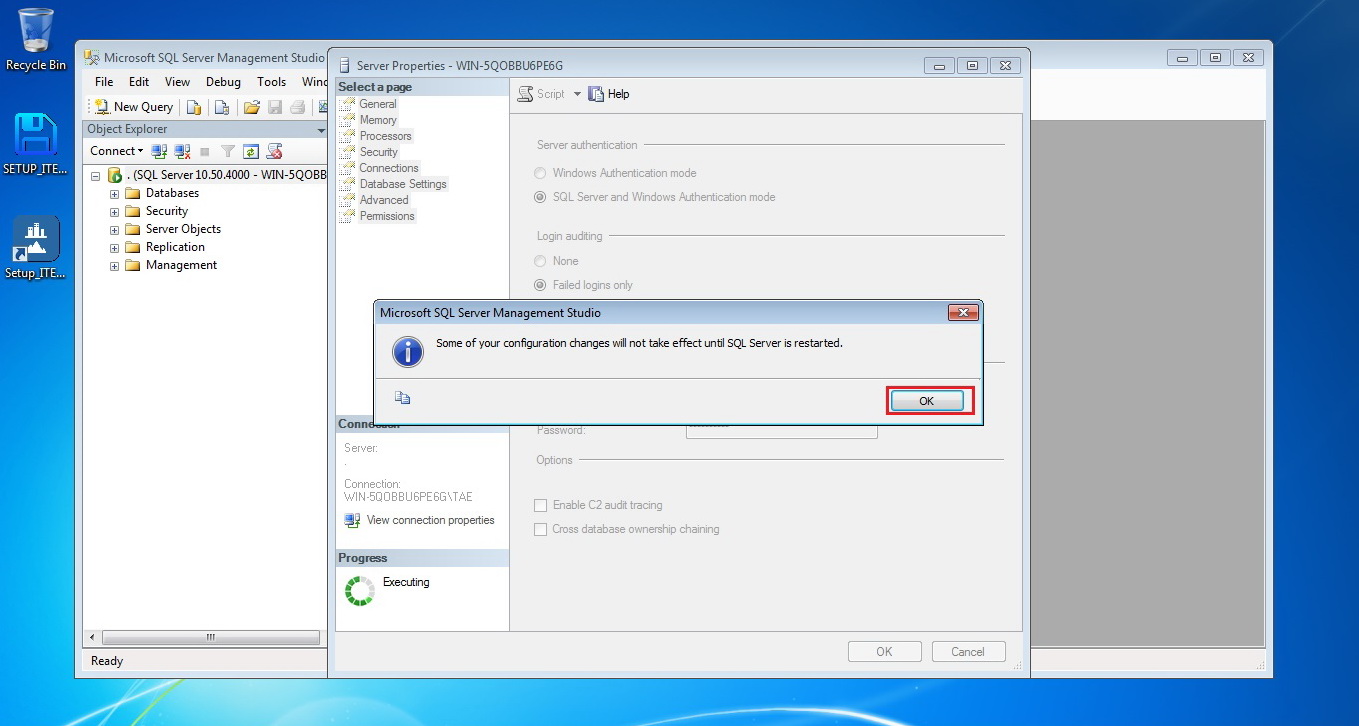Open the Database Settings page
Image resolution: width=1359 pixels, height=726 pixels.
coord(403,184)
